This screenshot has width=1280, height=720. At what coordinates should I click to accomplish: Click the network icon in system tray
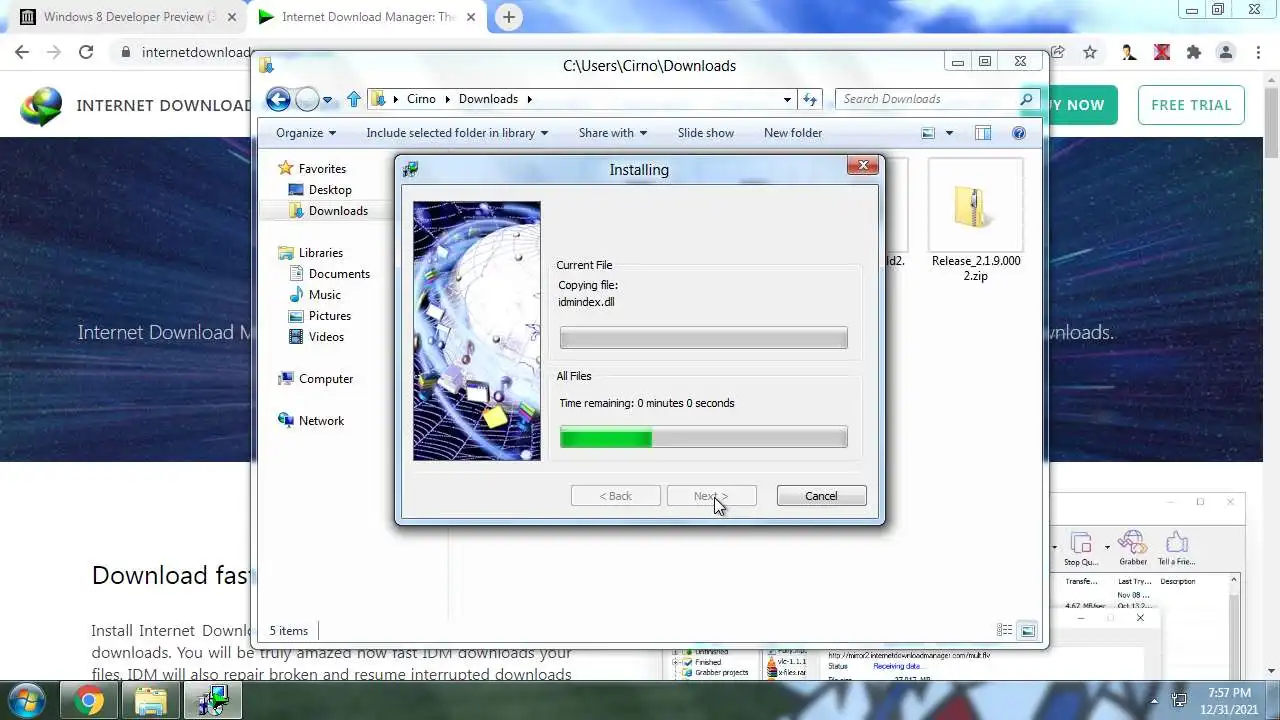[x=1179, y=701]
